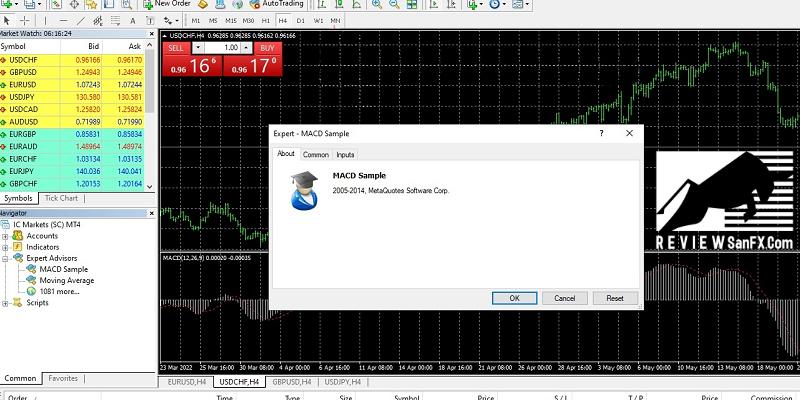The height and width of the screenshot is (400, 800).
Task: Collapse the Expert Advisors tree node
Action: click(6, 259)
